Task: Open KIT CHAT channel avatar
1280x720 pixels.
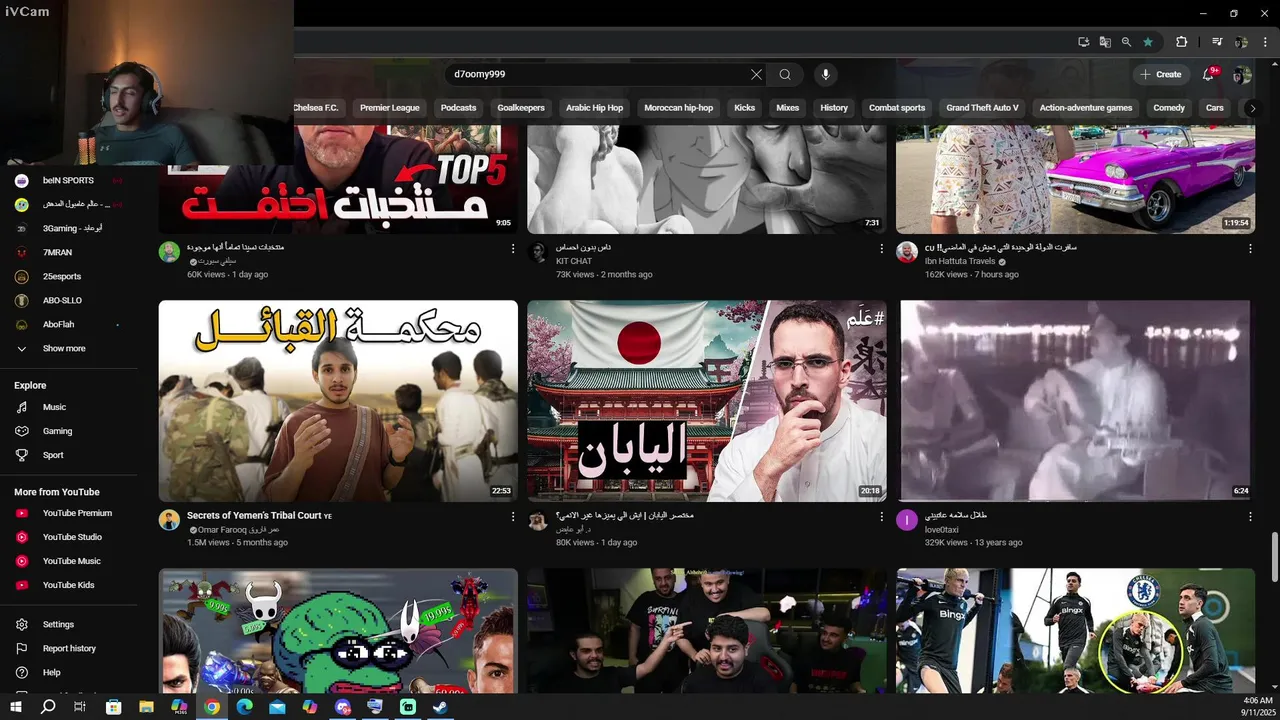Action: point(538,252)
